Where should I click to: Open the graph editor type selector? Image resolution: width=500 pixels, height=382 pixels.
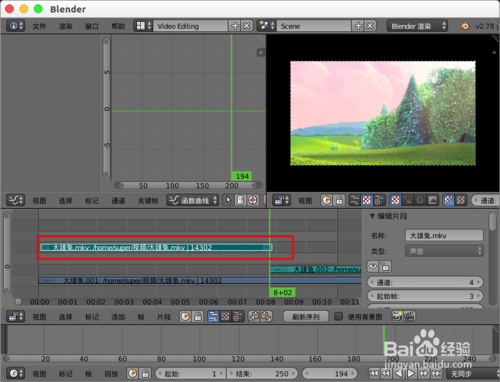point(16,200)
